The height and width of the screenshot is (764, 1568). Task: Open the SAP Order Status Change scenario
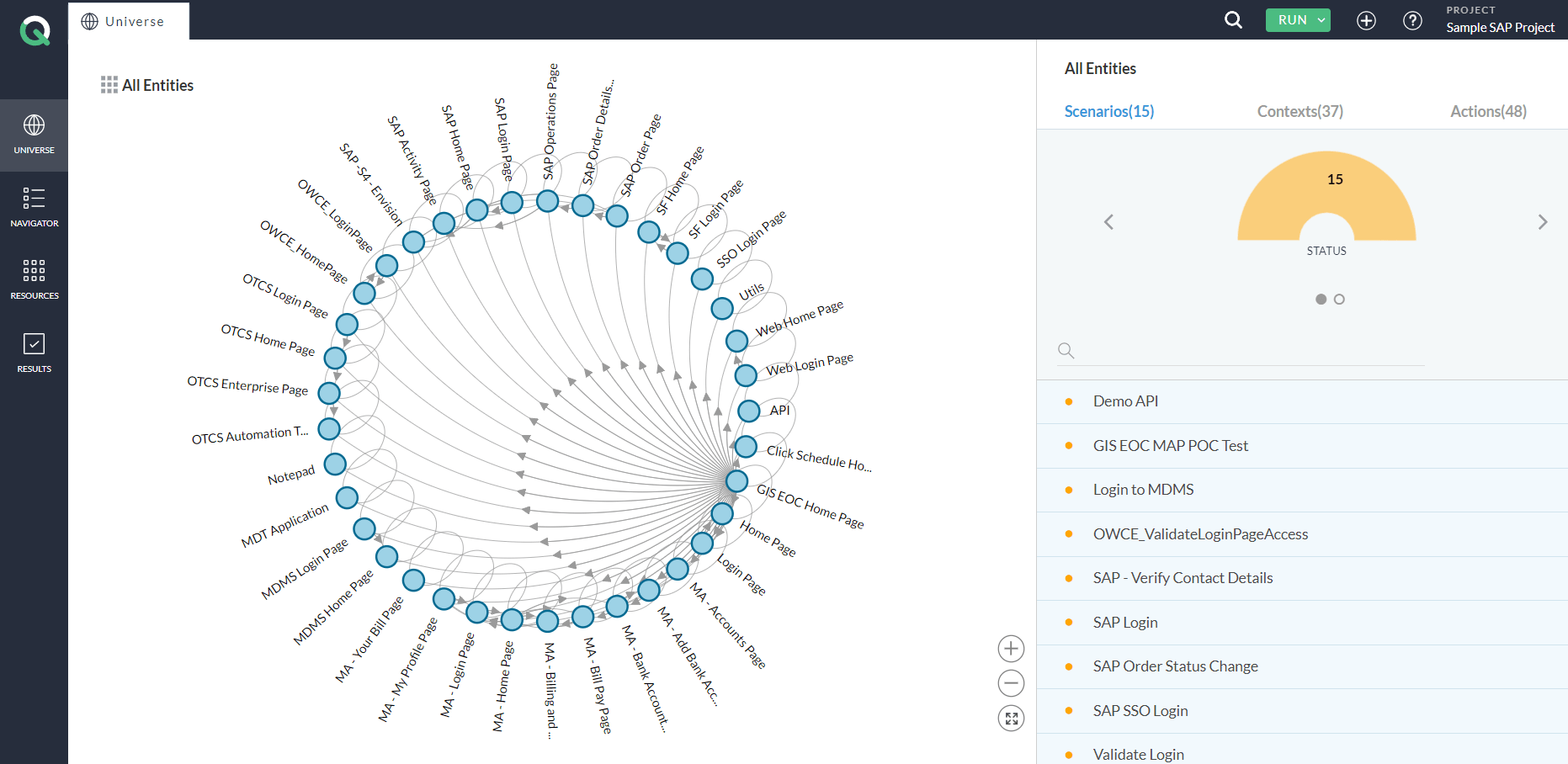coord(1302,666)
